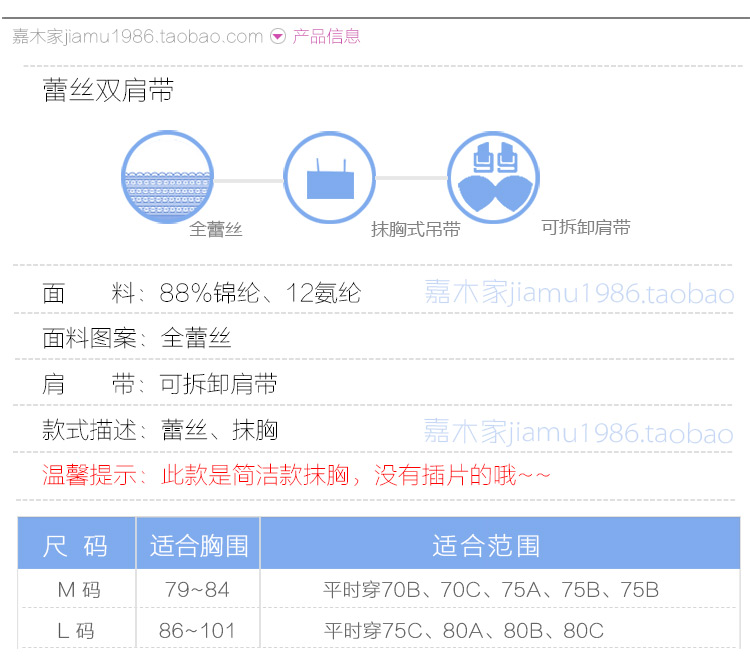This screenshot has height=661, width=750.
Task: Click the fabric composition line 88%锦纶
Action: coord(202,294)
